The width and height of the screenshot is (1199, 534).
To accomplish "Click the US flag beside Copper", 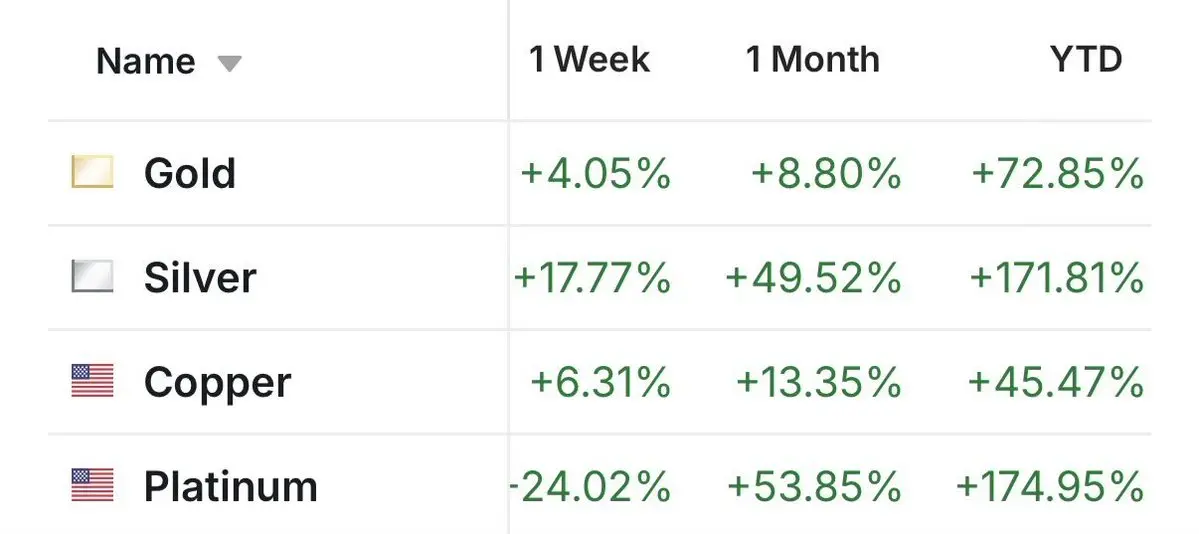I will pyautogui.click(x=92, y=382).
